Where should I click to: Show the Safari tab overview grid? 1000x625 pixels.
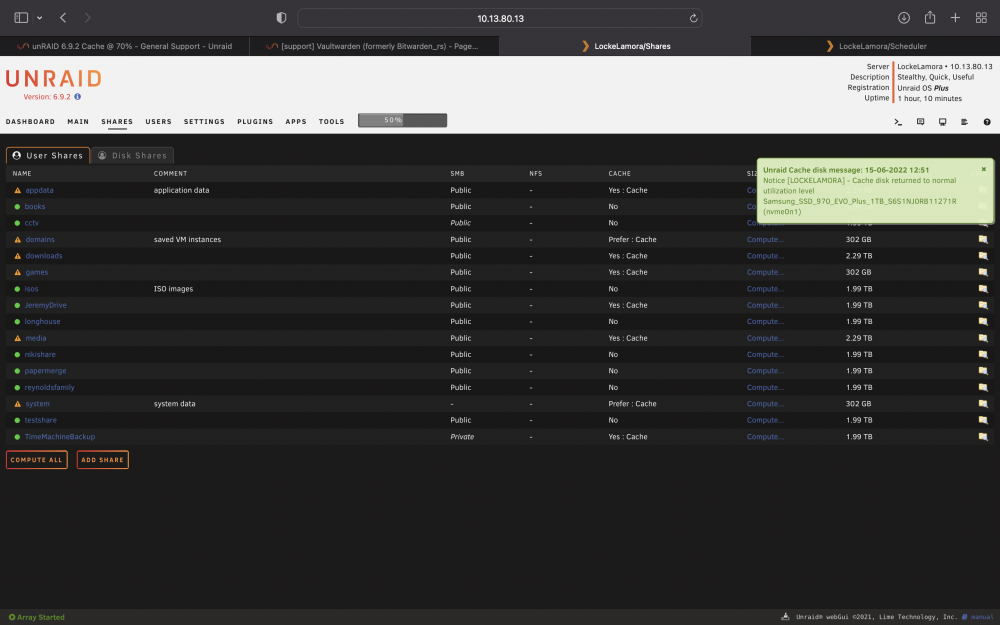coord(982,18)
